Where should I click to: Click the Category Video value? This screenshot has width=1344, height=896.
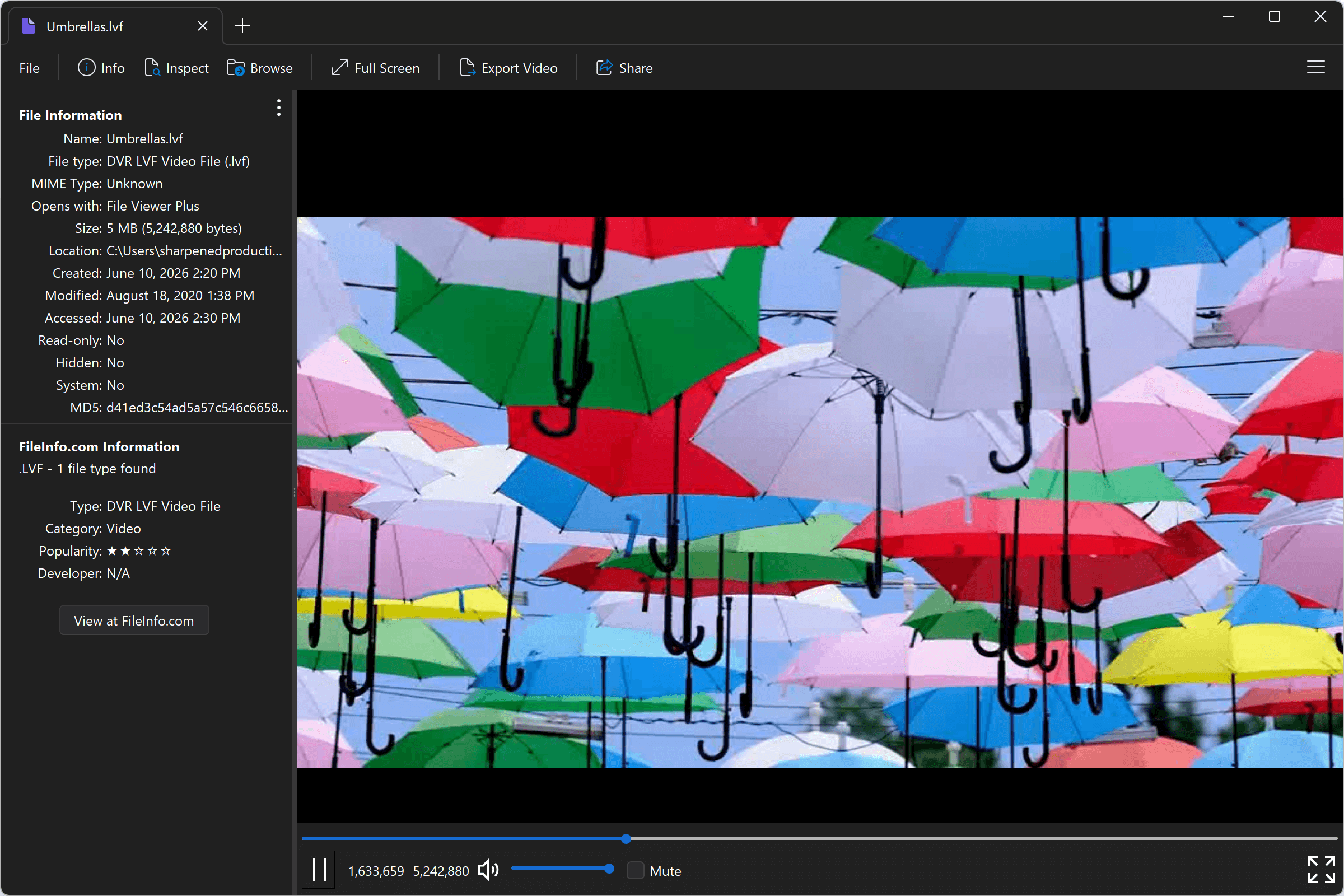123,529
